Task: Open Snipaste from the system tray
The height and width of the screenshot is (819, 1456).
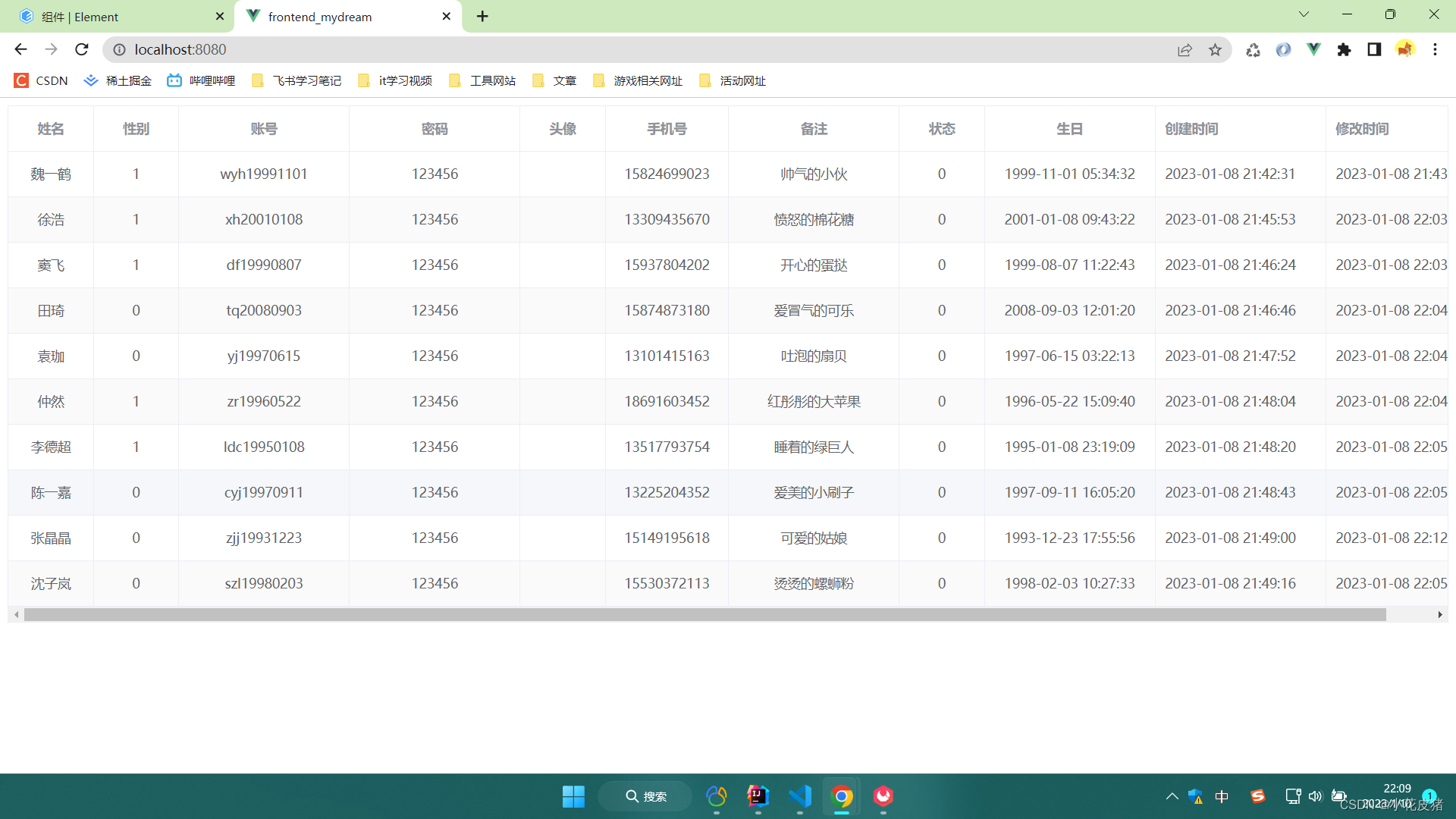Action: [1258, 796]
